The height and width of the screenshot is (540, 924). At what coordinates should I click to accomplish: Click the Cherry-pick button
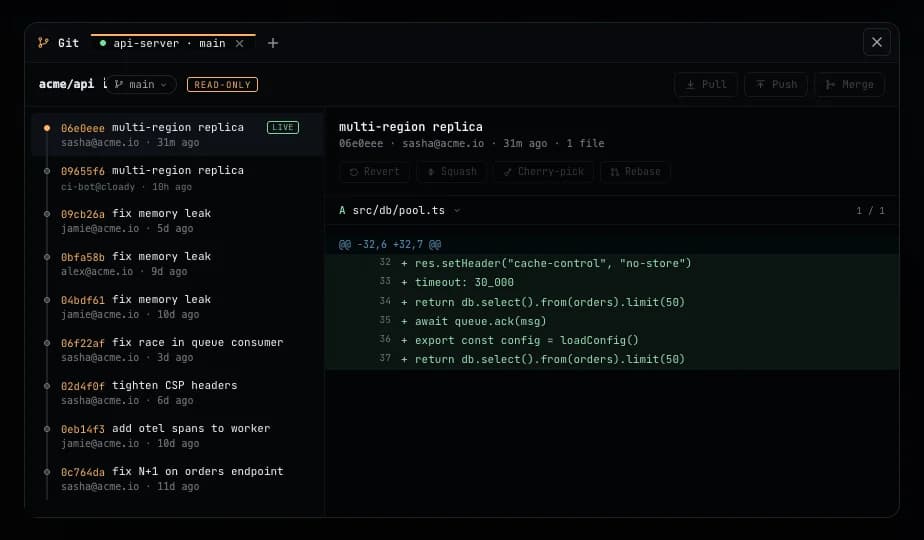point(543,172)
